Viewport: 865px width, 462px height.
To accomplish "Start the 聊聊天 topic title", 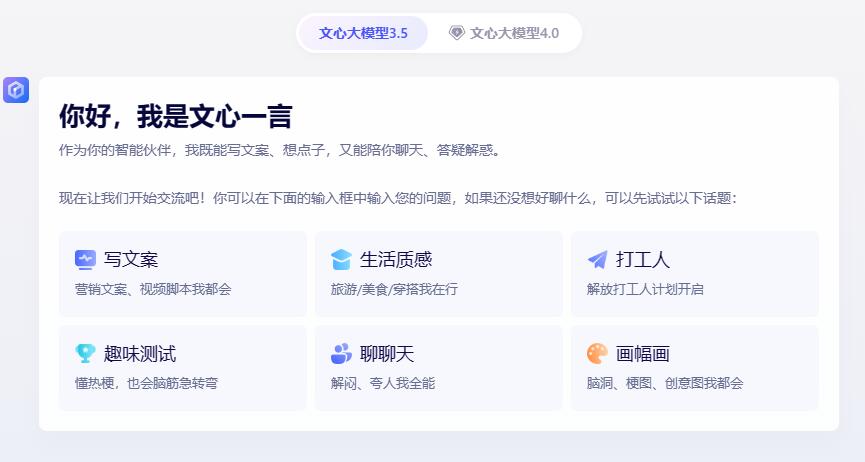I will click(387, 354).
